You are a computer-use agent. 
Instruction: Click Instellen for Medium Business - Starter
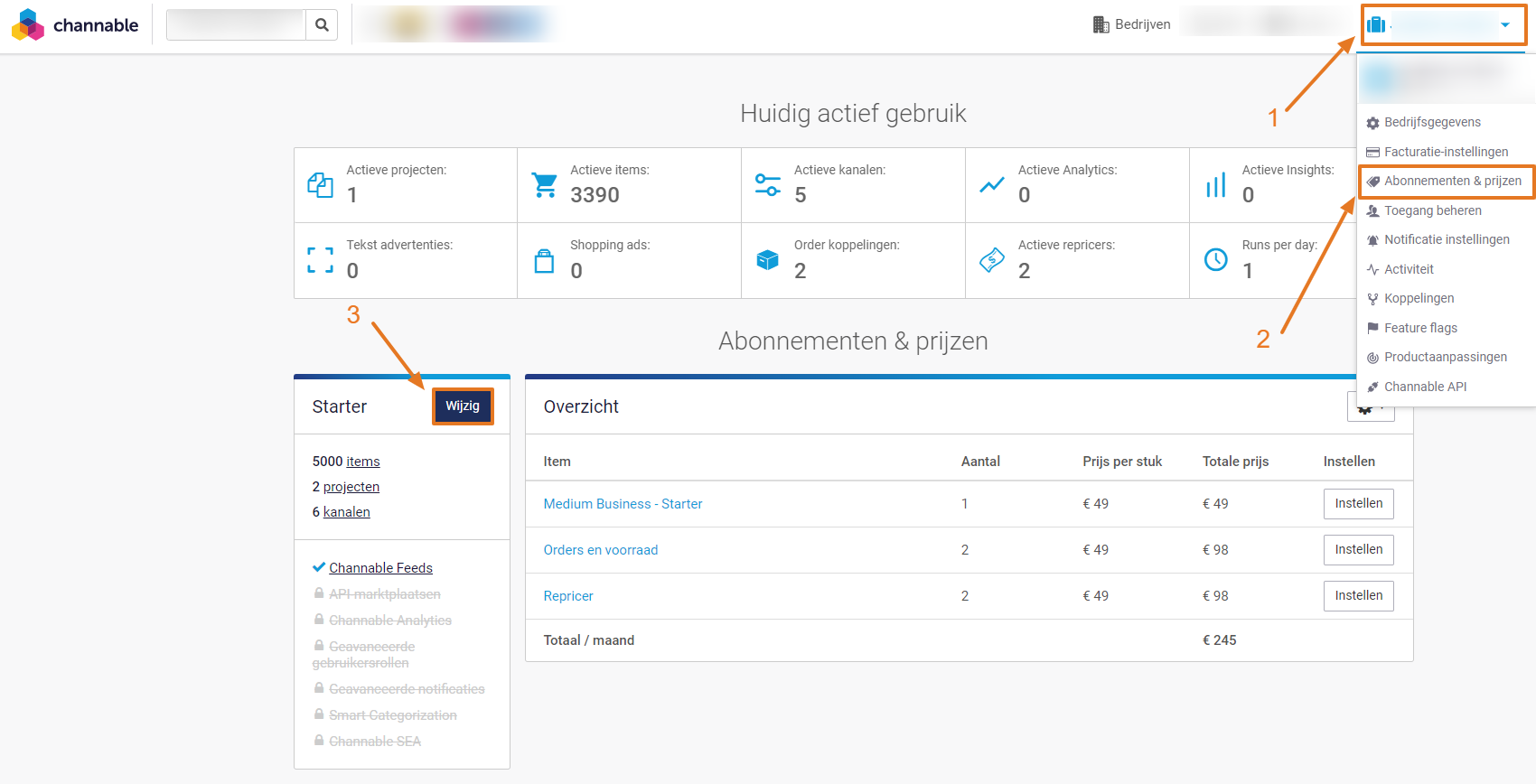[x=1359, y=504]
